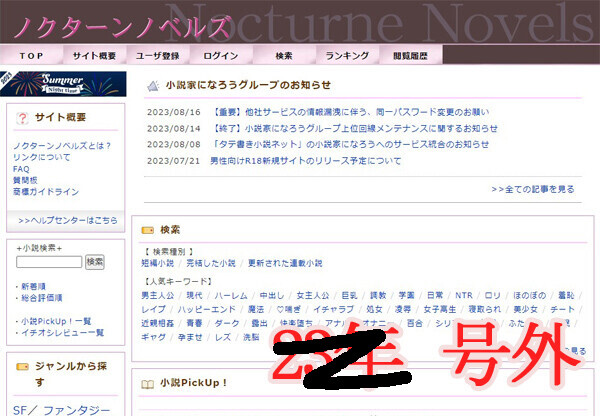The image size is (600, 416).
Task: Click the 検索 section card icon
Action: (x=148, y=230)
